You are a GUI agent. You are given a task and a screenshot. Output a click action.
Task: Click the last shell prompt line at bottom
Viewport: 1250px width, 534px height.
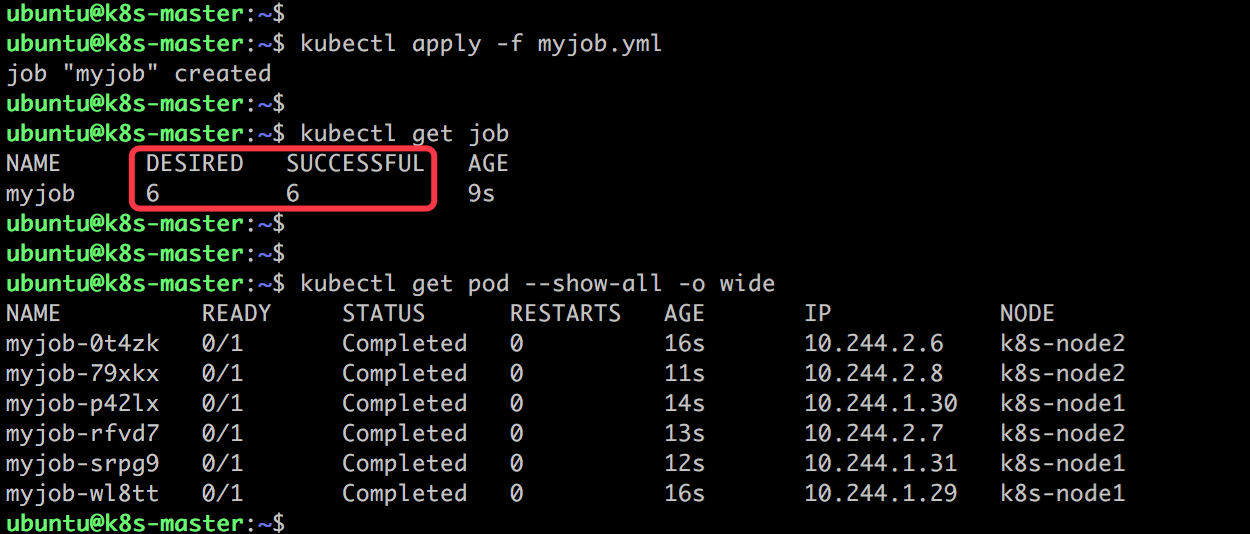point(145,523)
